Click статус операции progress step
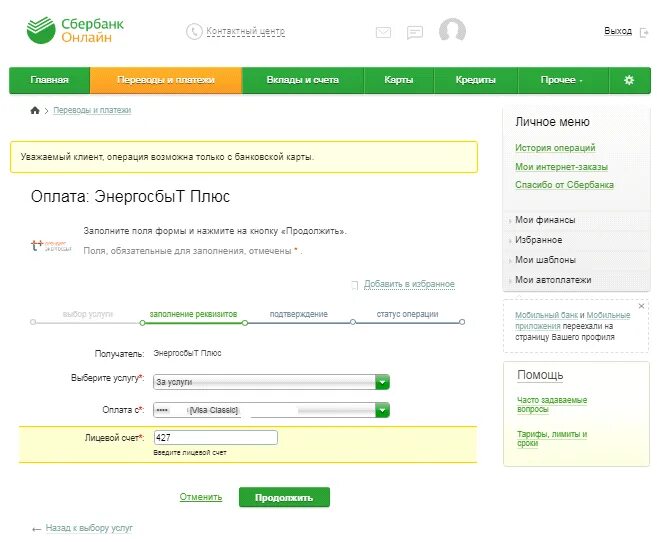Screen dimensions: 657x542 407,314
